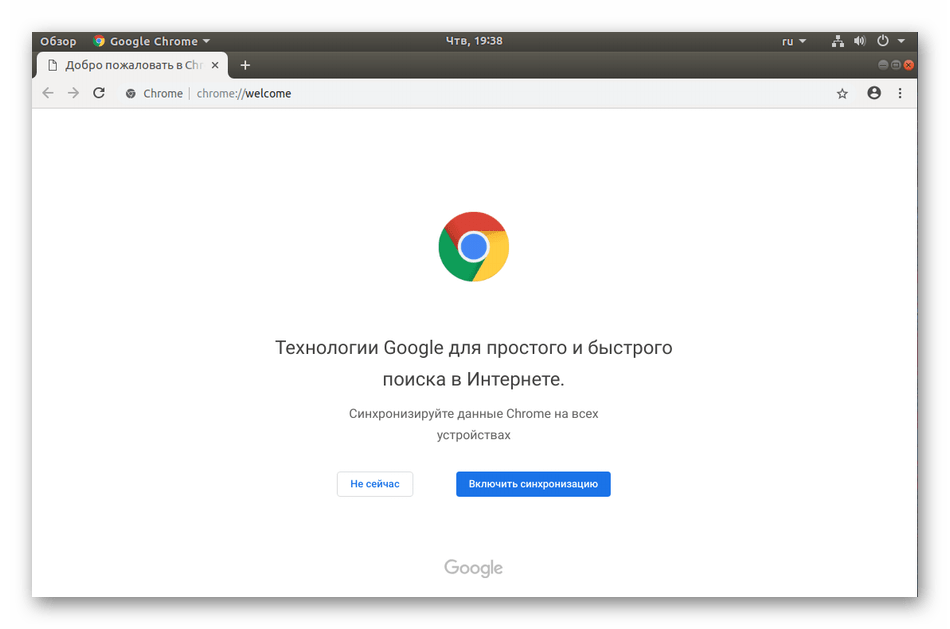Open Chrome's three-dot menu
950x629 pixels.
[900, 93]
